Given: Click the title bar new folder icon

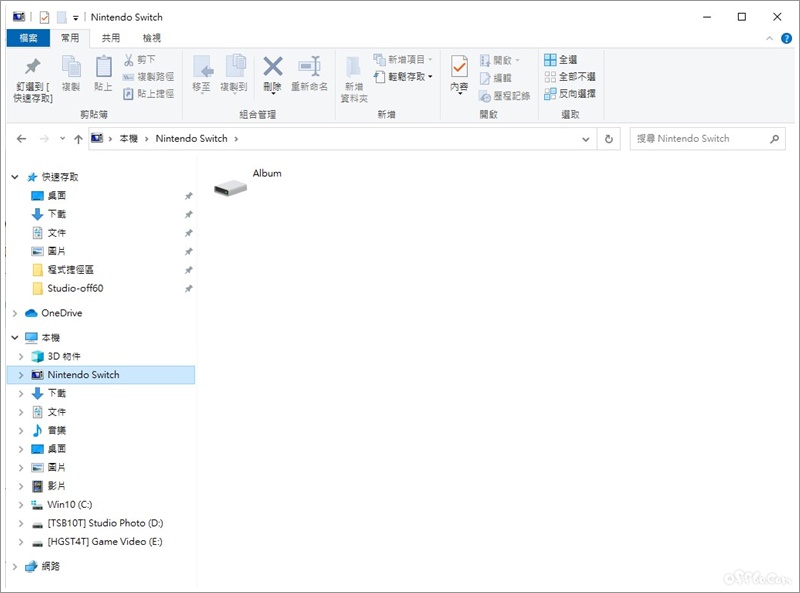Looking at the screenshot, I should pyautogui.click(x=62, y=18).
